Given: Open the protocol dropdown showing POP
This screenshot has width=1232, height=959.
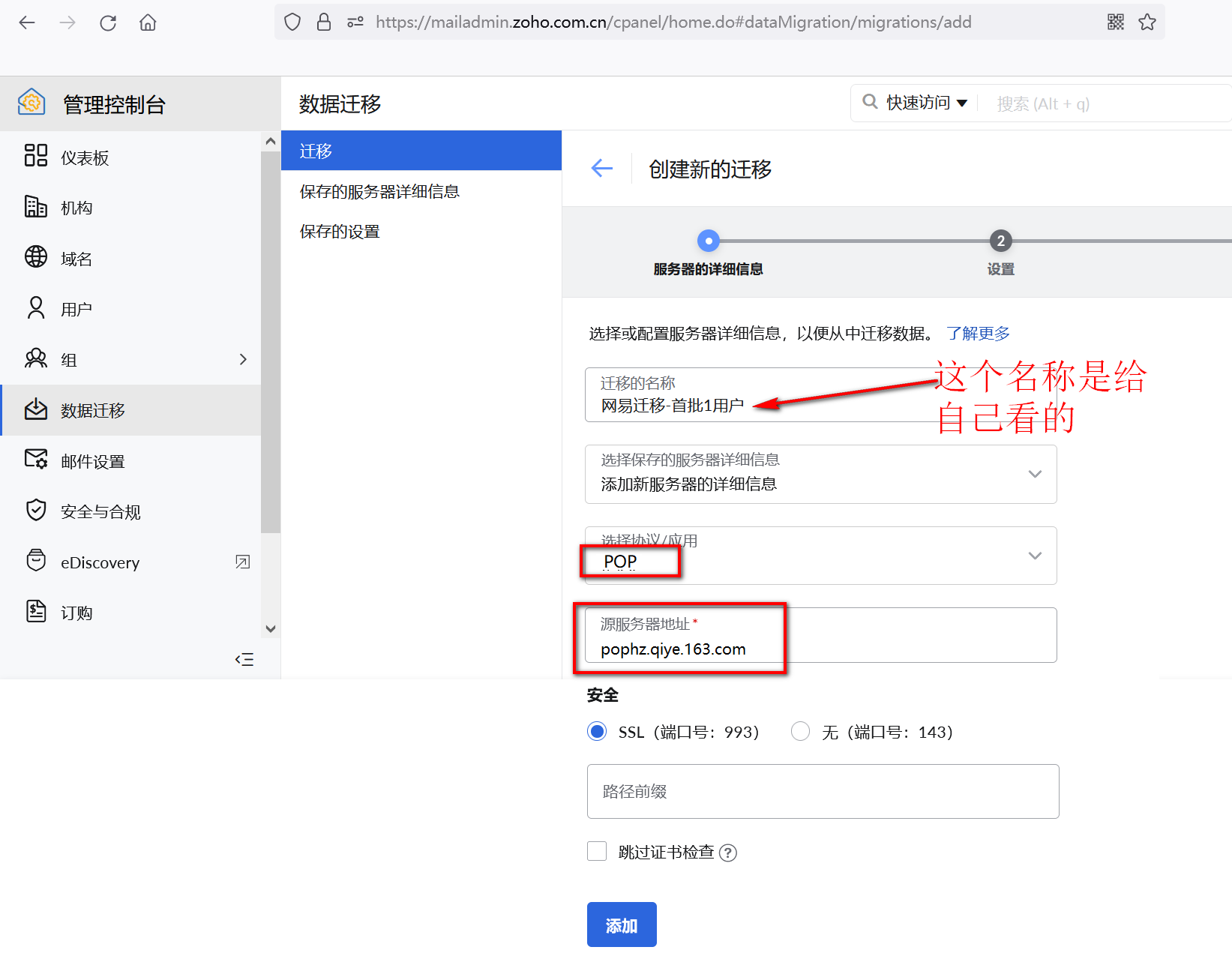Looking at the screenshot, I should pos(1035,556).
